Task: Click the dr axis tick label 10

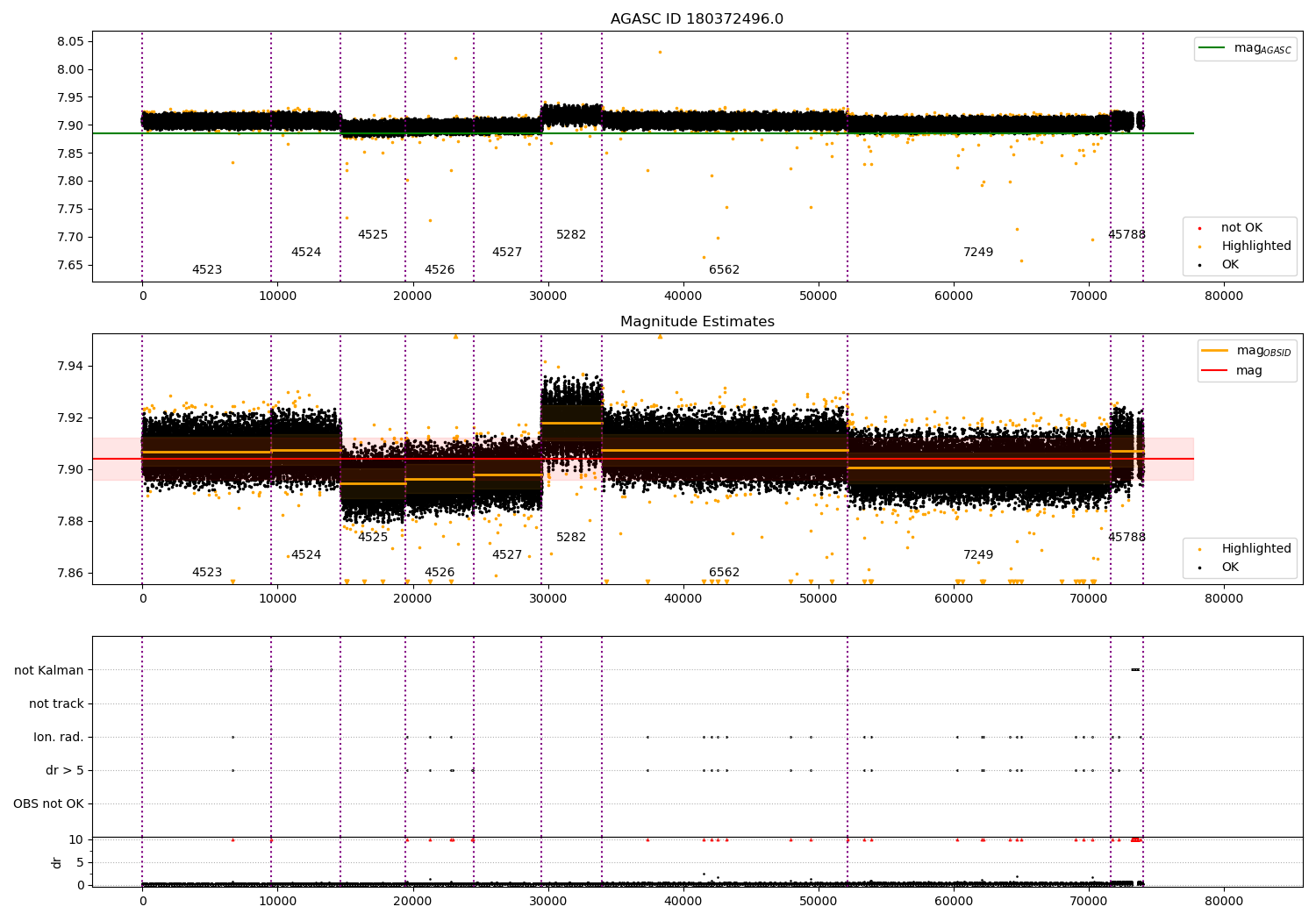Action: point(76,840)
